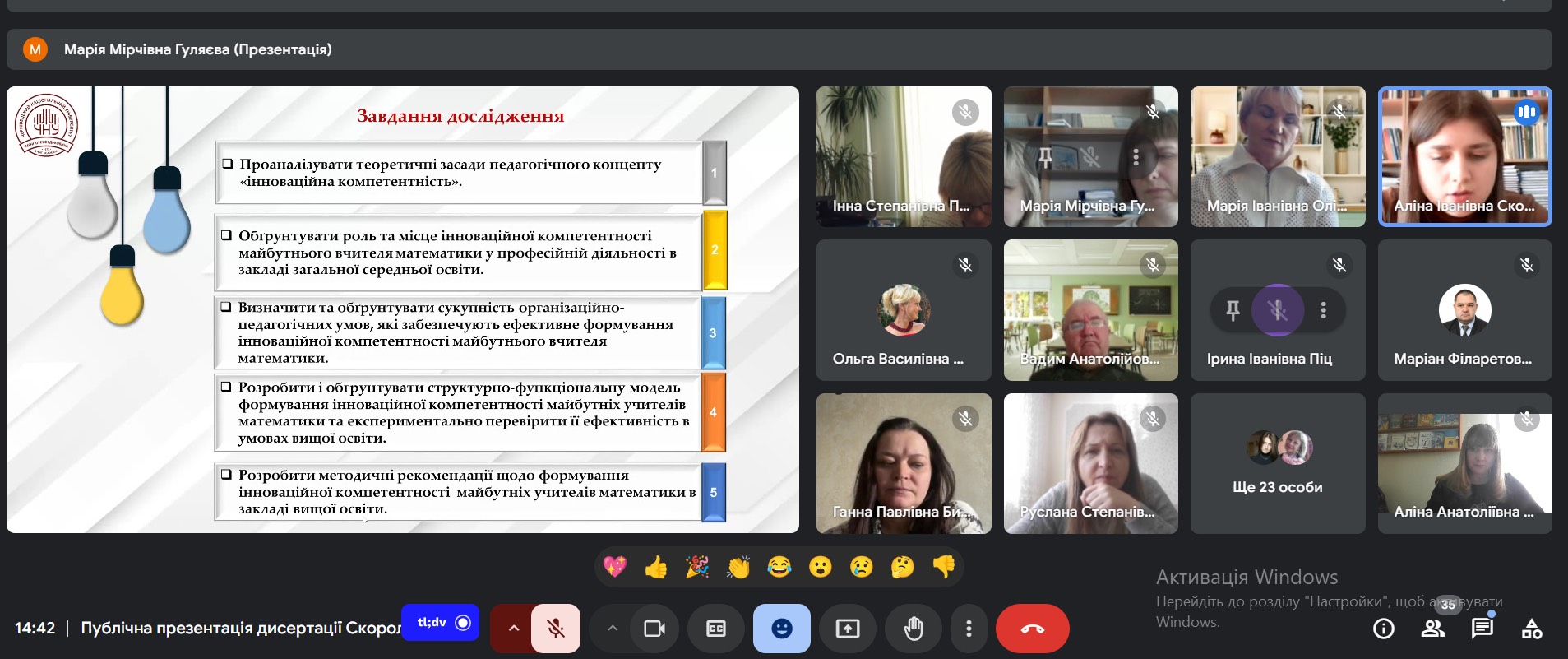Show the participants list
The width and height of the screenshot is (1568, 659).
pos(1433,629)
